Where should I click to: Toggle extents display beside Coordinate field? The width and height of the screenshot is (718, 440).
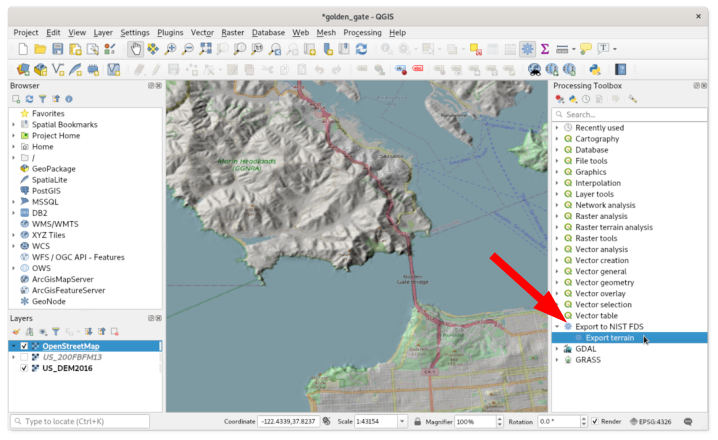[326, 421]
